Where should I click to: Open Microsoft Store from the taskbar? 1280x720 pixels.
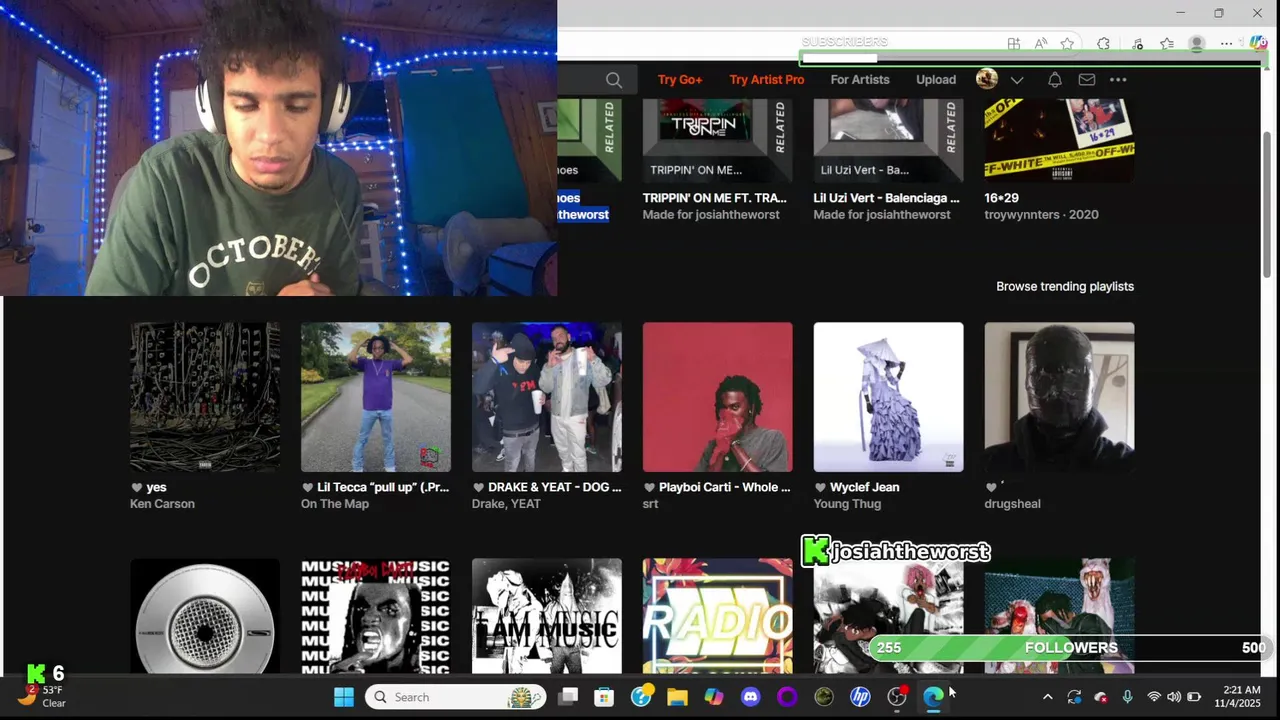tap(604, 697)
